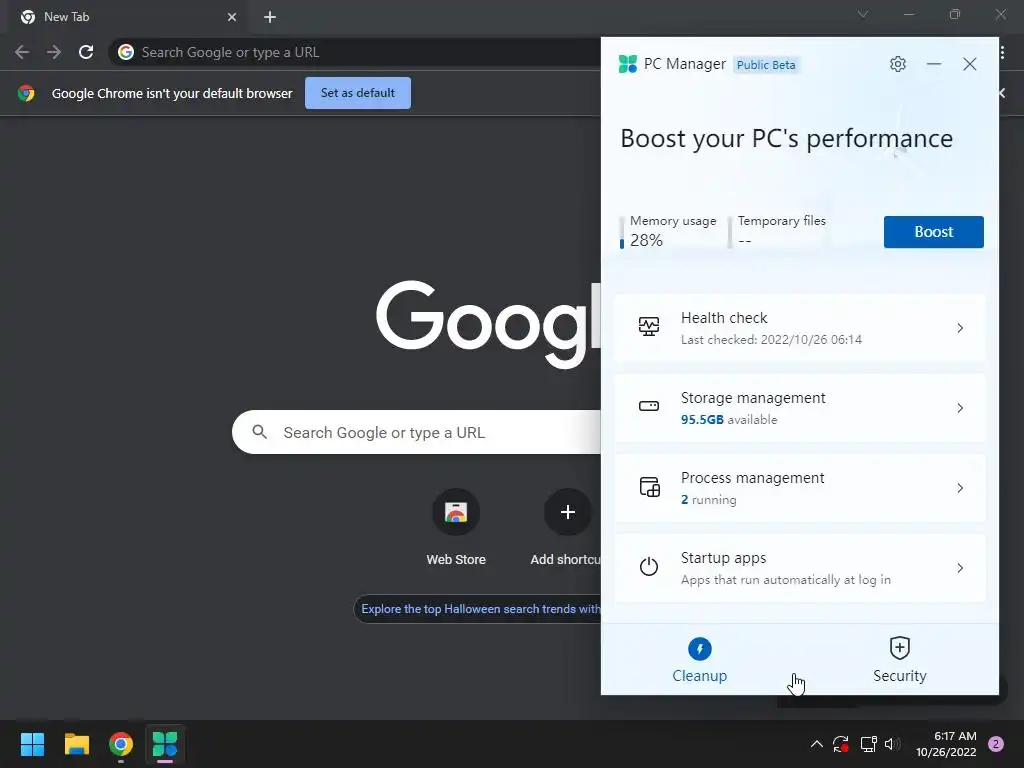Viewport: 1024px width, 768px height.
Task: Go back in Chrome
Action: [x=22, y=52]
